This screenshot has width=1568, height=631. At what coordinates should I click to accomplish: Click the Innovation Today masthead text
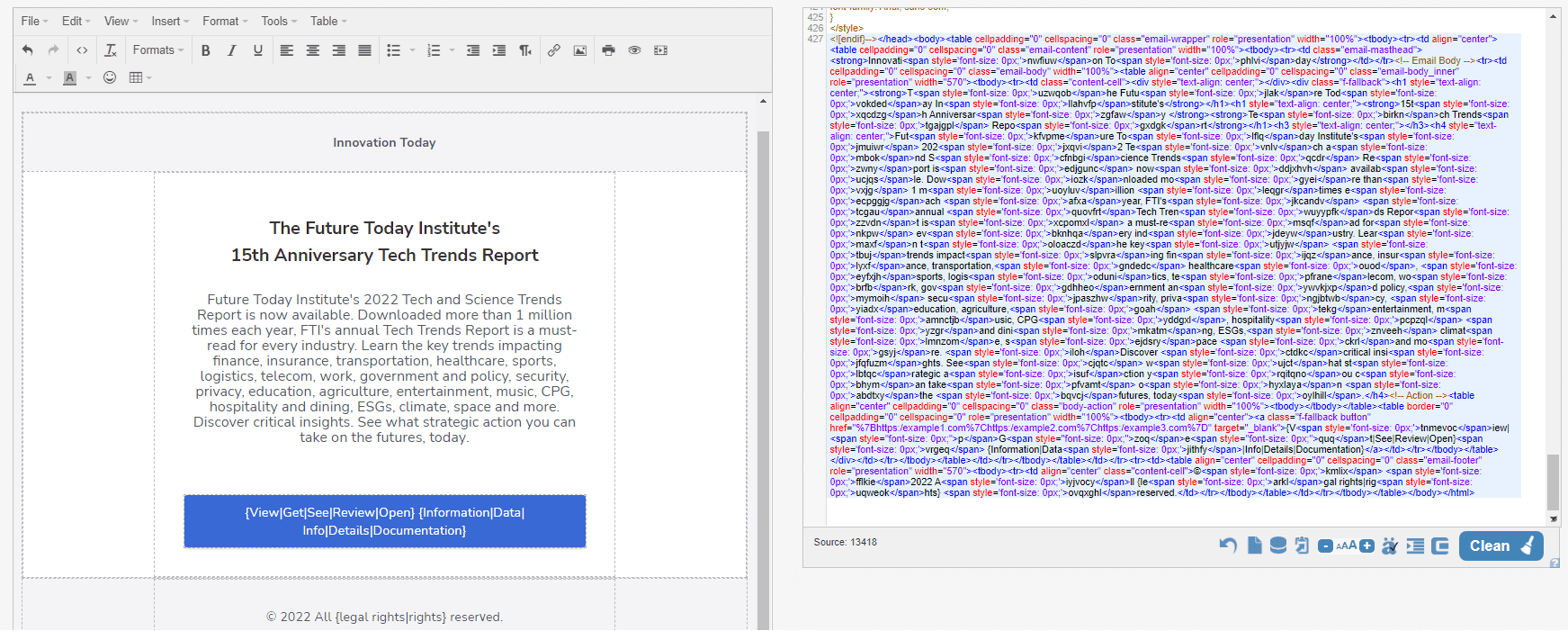384,142
